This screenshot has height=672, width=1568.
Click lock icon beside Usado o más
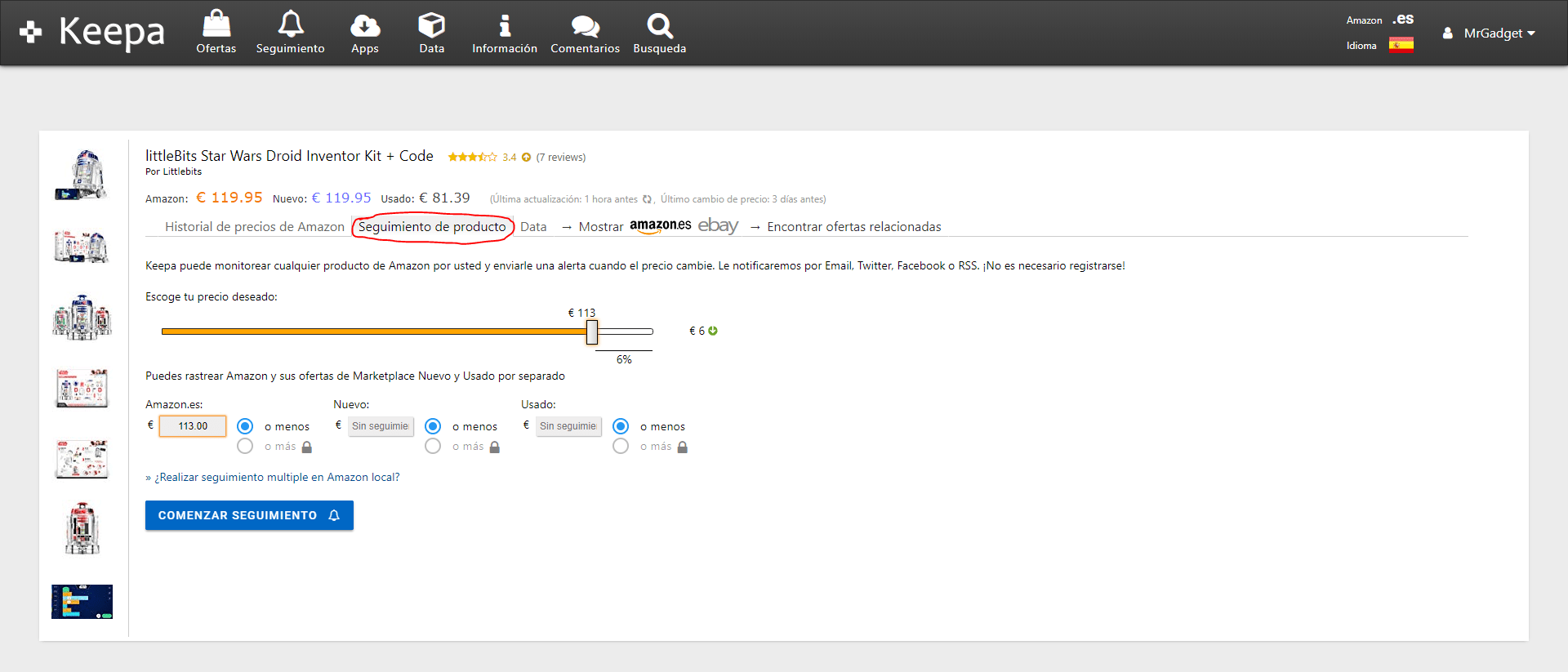point(683,447)
